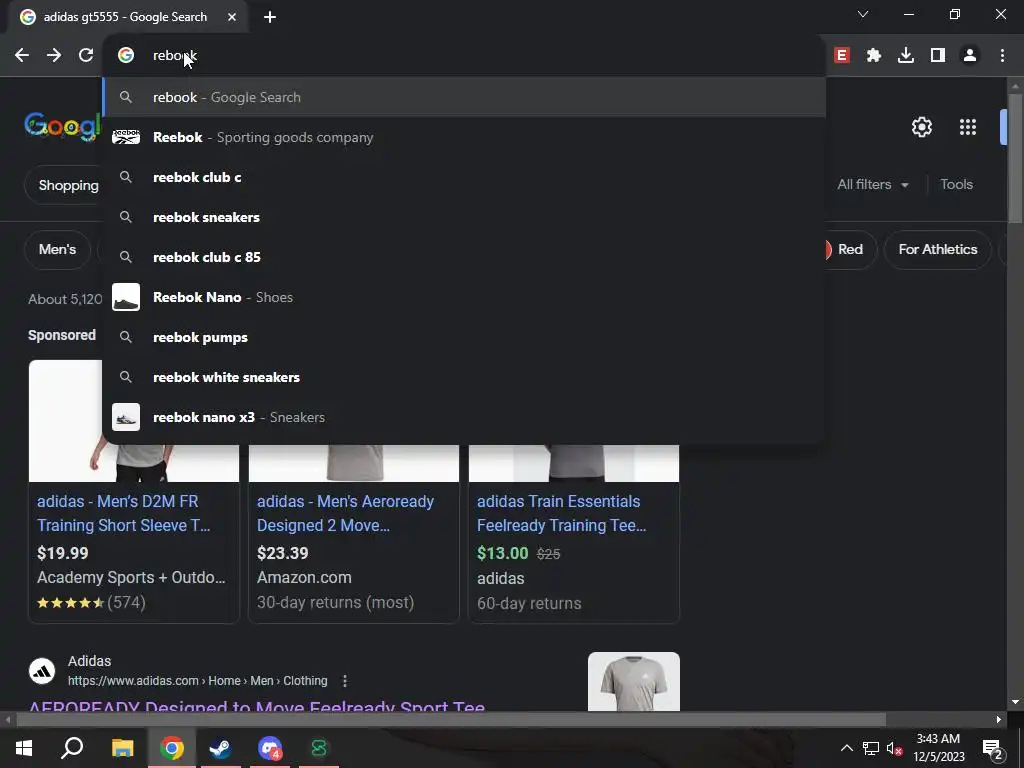Select suggestion reebok white sneakers
1024x768 pixels.
[464, 377]
